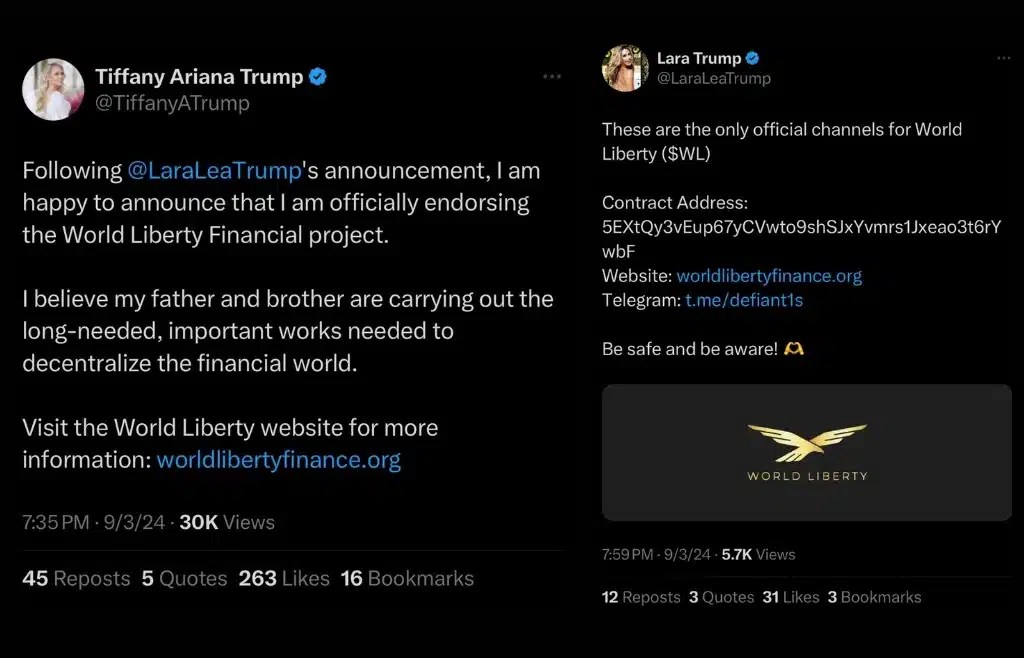Open the @LaraLeaTrump mention link
Image resolution: width=1024 pixels, height=658 pixels.
tap(214, 170)
